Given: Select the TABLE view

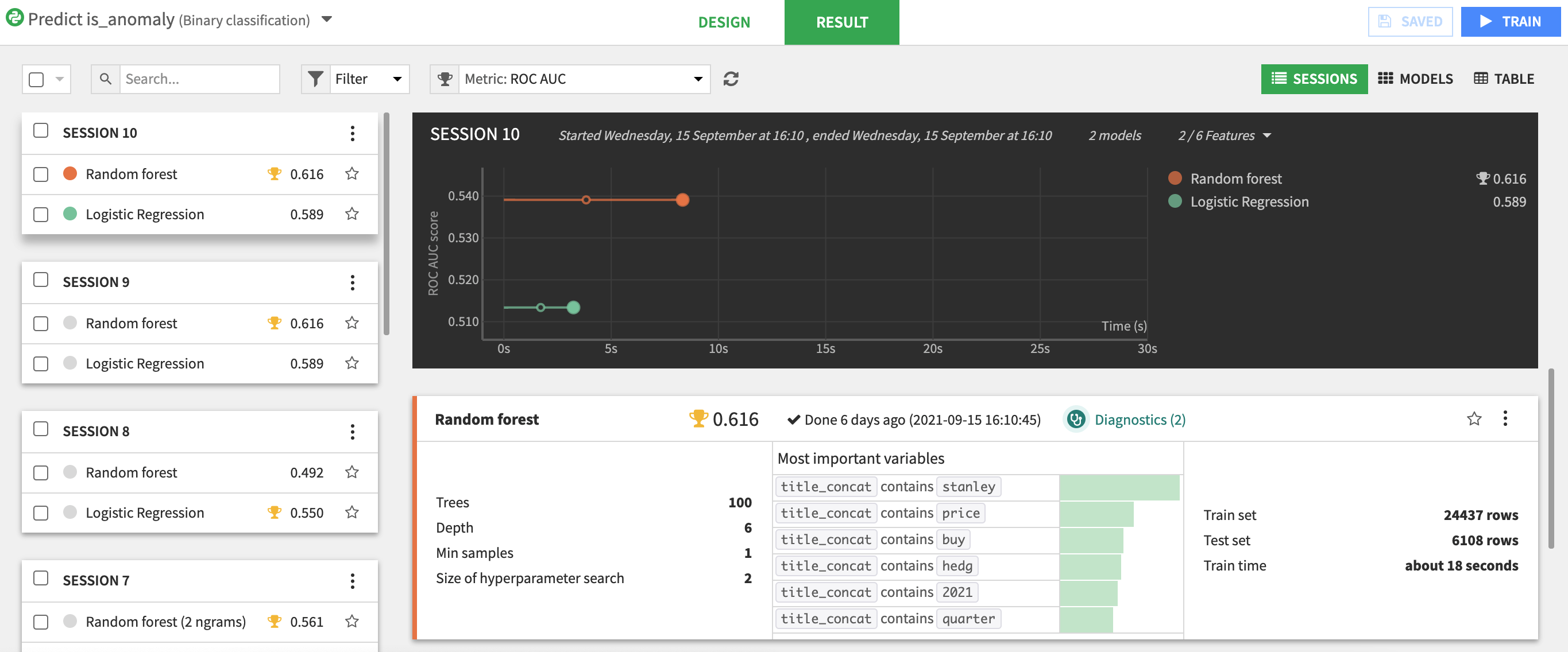Looking at the screenshot, I should [1504, 79].
